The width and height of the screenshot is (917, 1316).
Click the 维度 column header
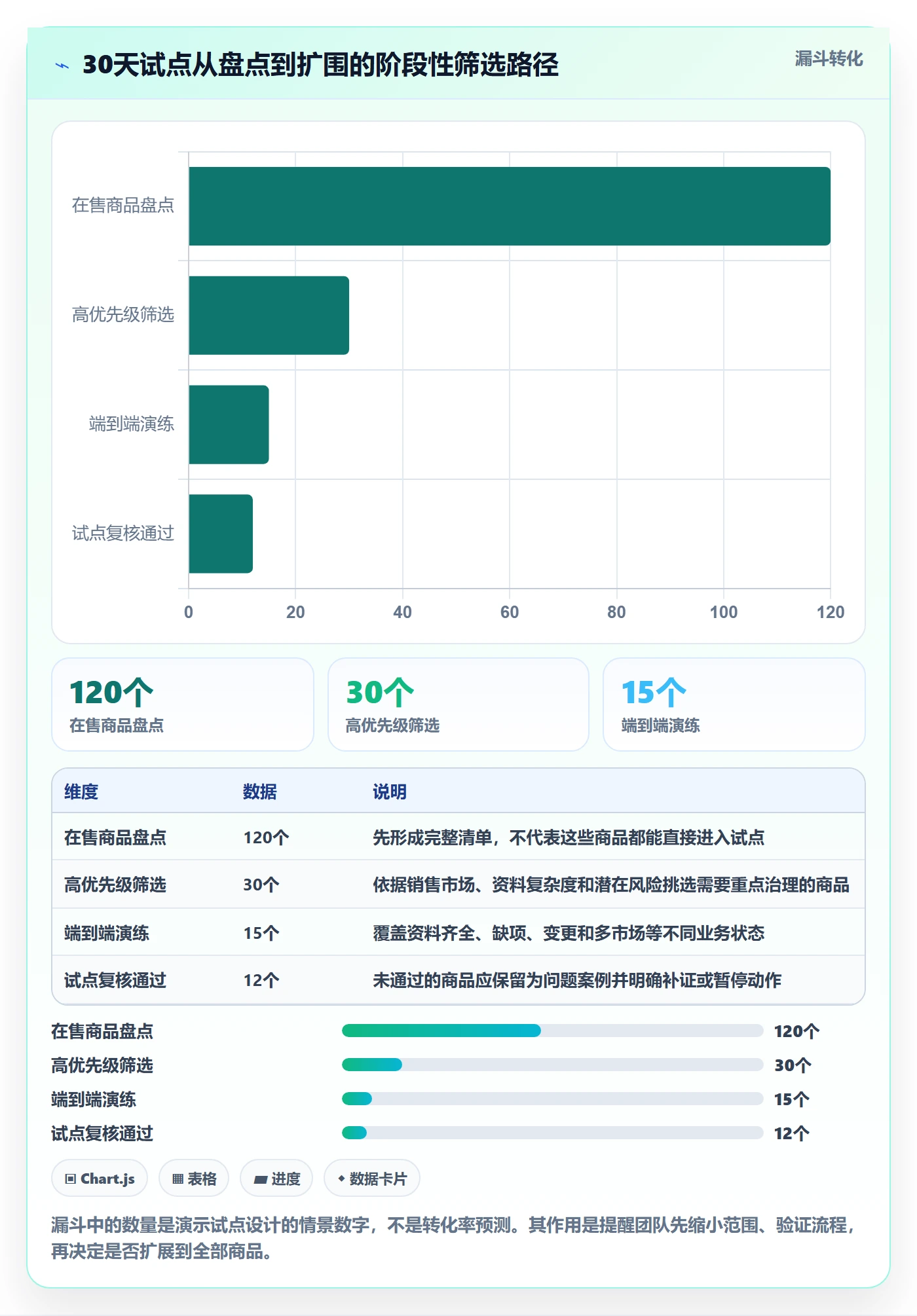(x=81, y=792)
